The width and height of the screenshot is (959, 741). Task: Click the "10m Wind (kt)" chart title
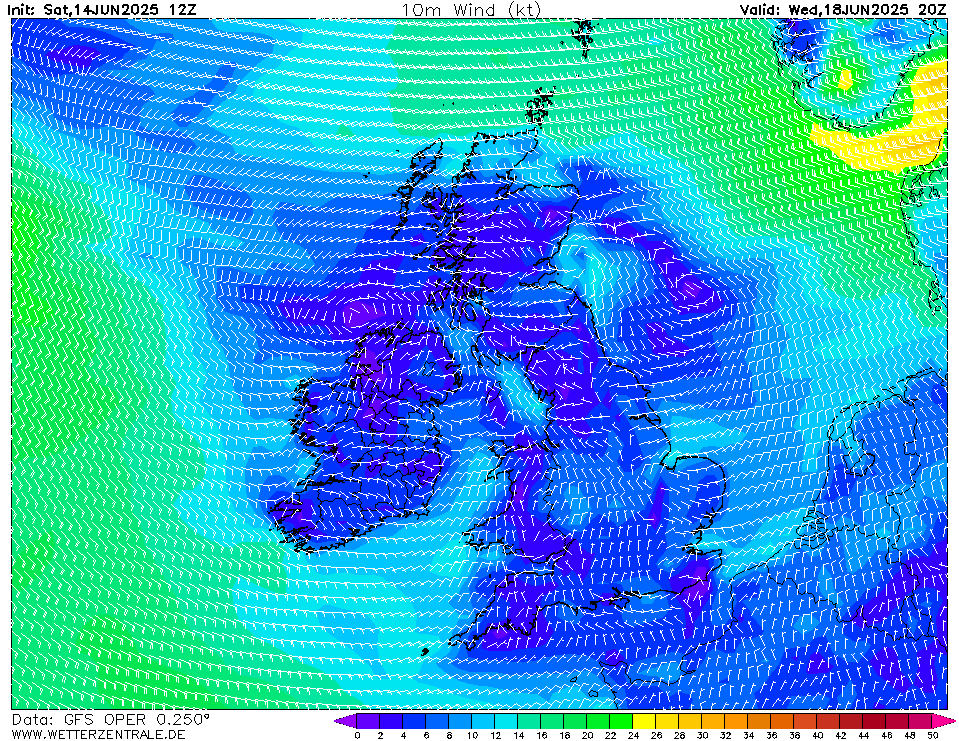(471, 10)
